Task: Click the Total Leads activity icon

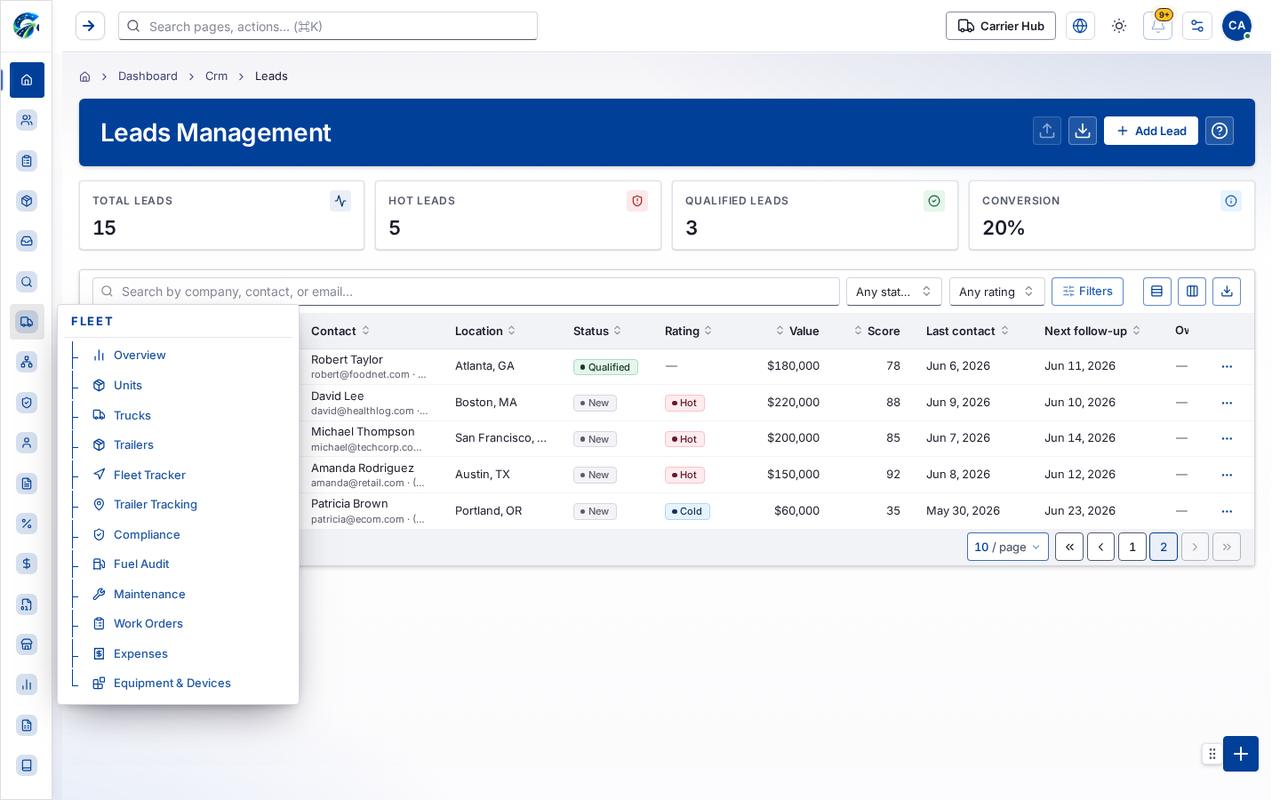Action: 340,201
